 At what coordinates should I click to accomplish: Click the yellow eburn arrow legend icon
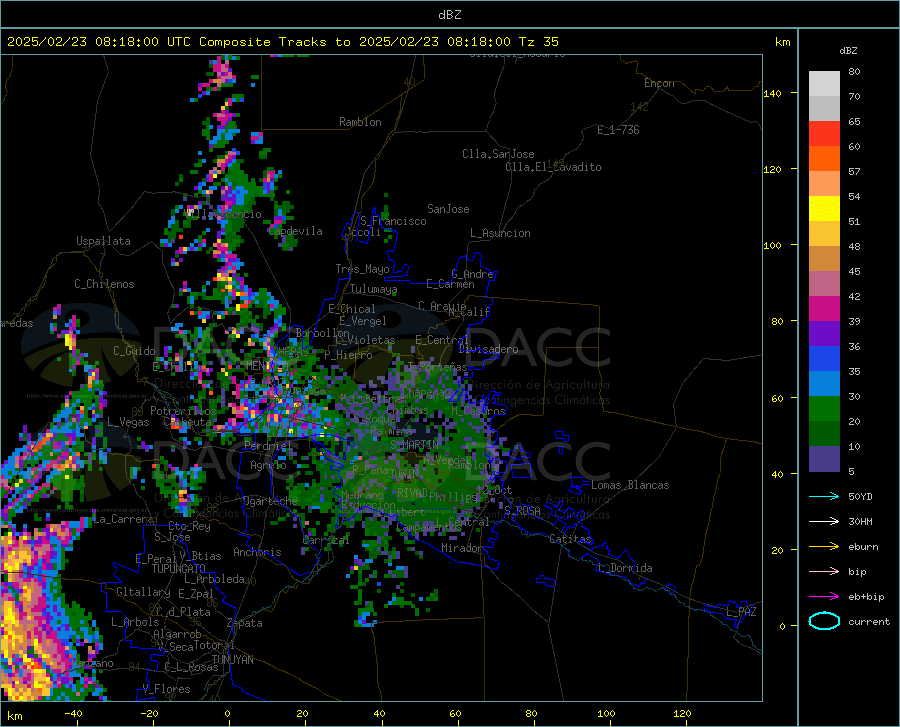pos(824,547)
